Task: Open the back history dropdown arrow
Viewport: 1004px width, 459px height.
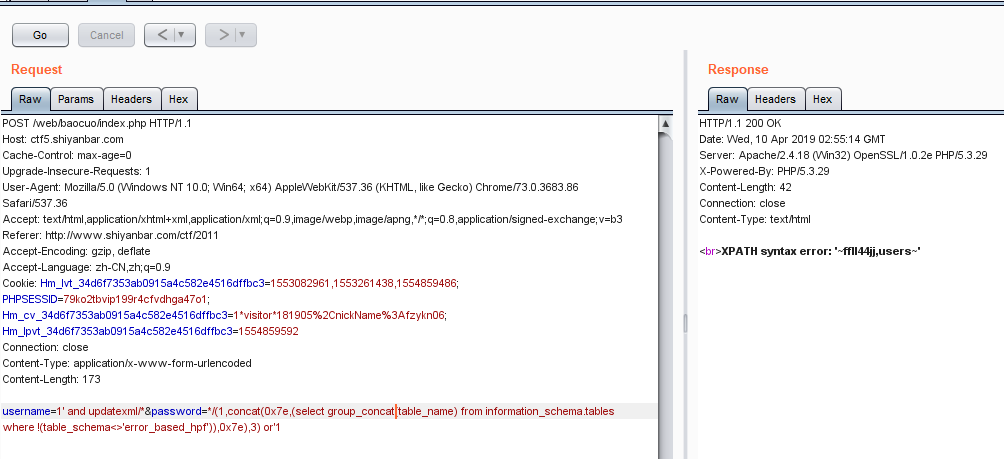Action: 184,35
